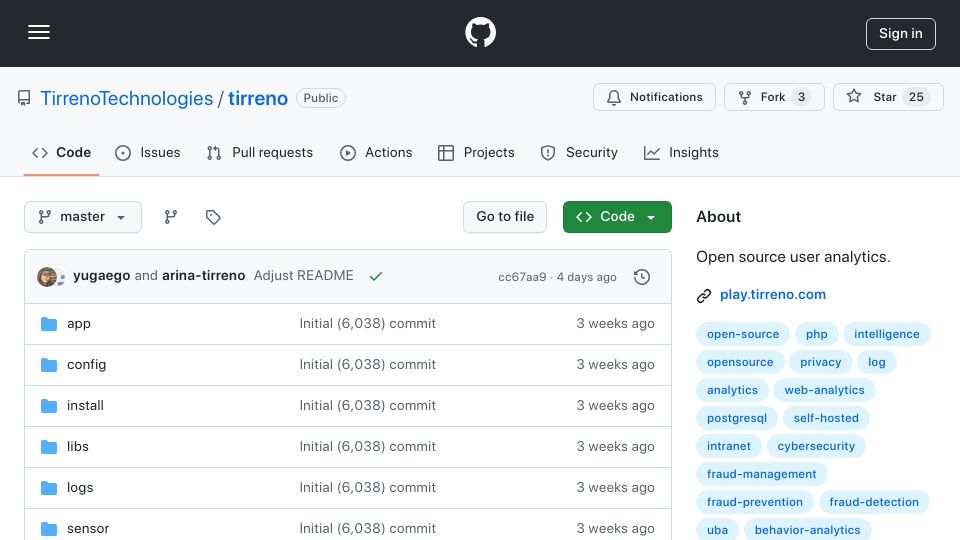Open the app folder
960x540 pixels.
78,323
